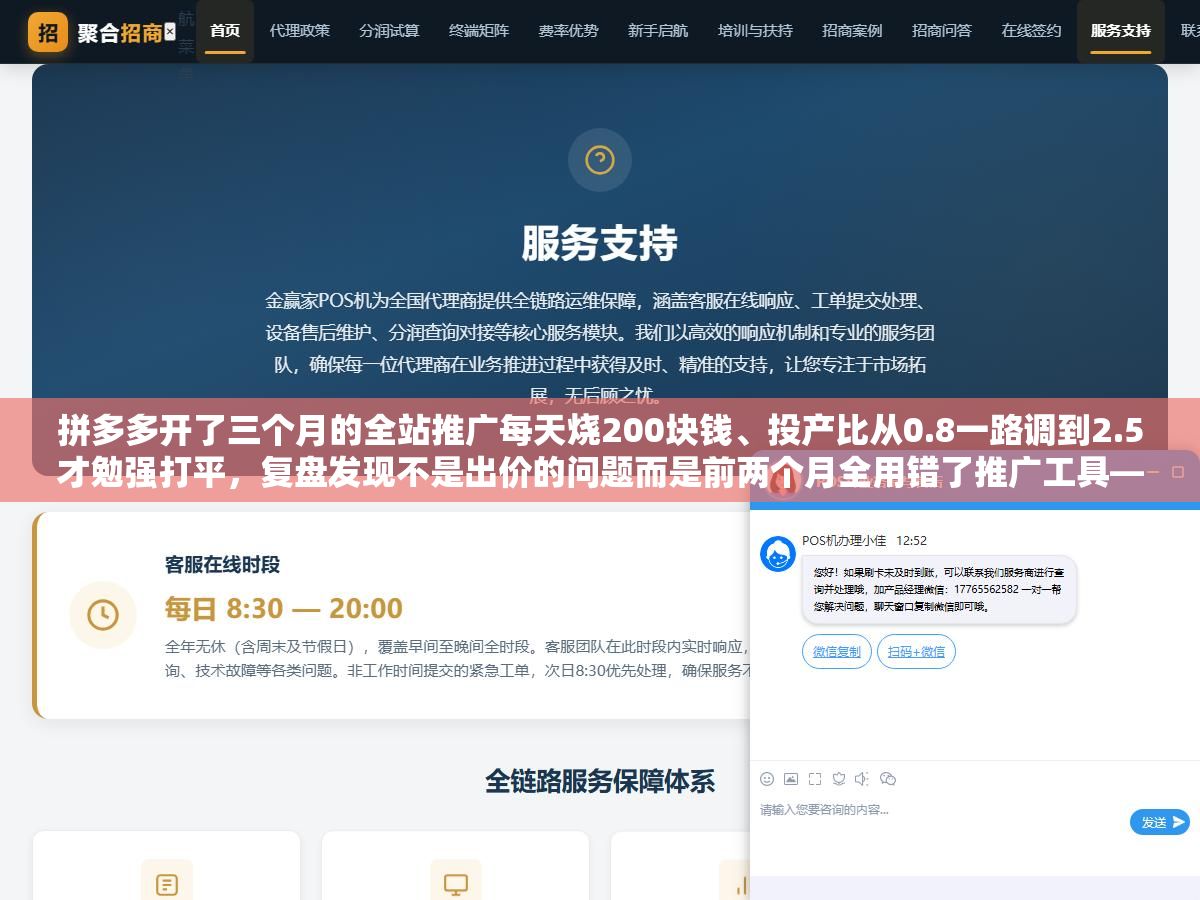Screen dimensions: 1200x900
Task: Open the 代理政策 nav item
Action: point(300,31)
